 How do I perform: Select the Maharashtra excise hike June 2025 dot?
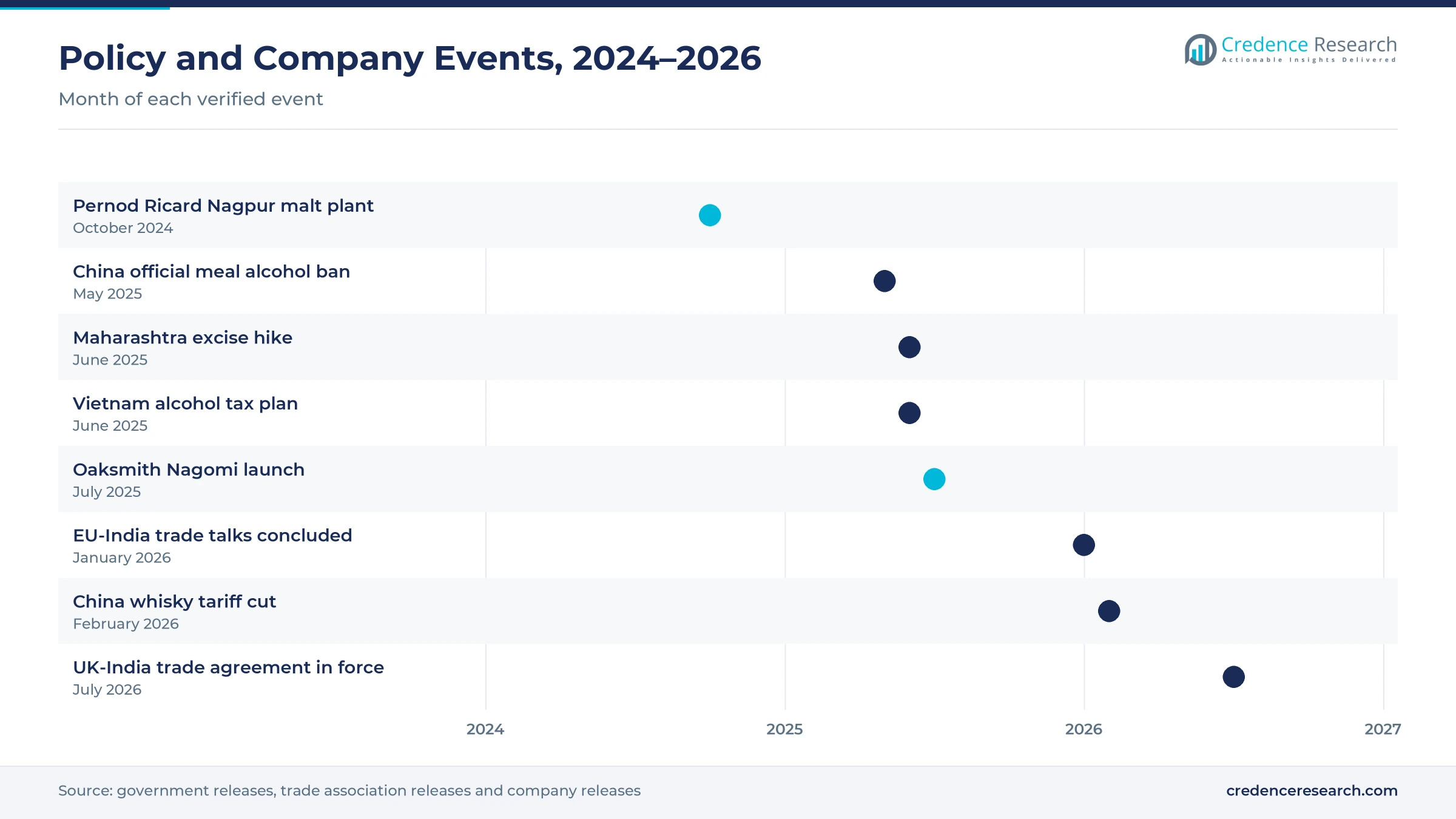click(909, 347)
